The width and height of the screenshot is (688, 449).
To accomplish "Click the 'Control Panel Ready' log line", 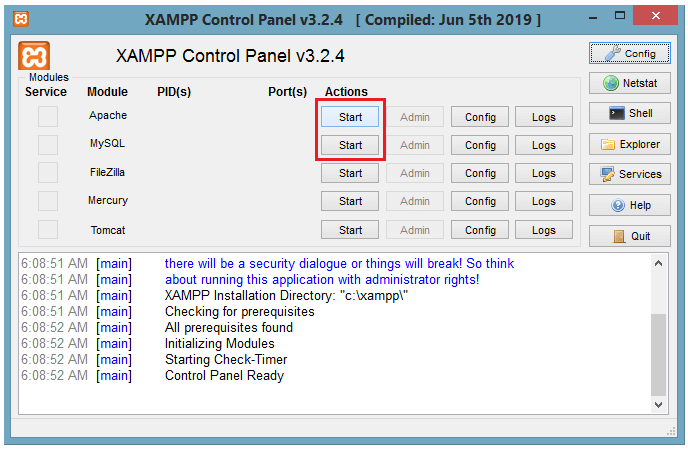I will pyautogui.click(x=224, y=376).
